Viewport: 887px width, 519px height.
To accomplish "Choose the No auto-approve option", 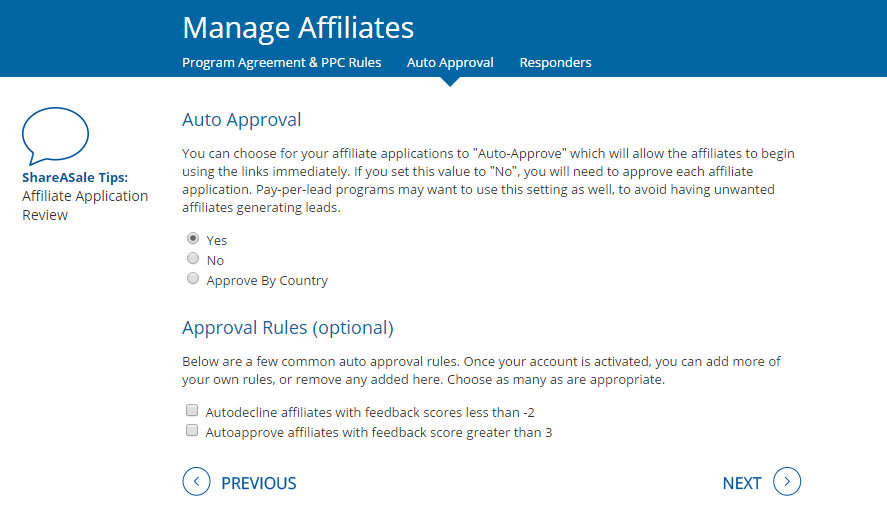I will (193, 259).
